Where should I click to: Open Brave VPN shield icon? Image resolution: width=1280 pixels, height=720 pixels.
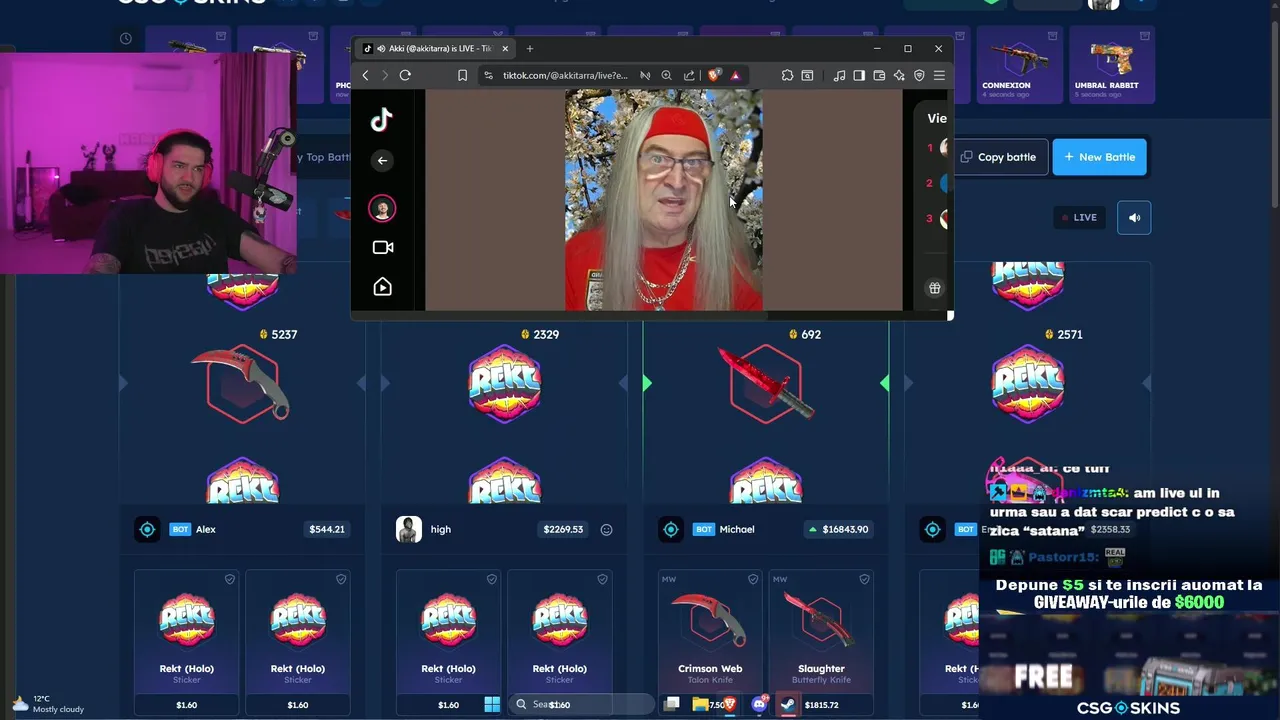click(919, 75)
